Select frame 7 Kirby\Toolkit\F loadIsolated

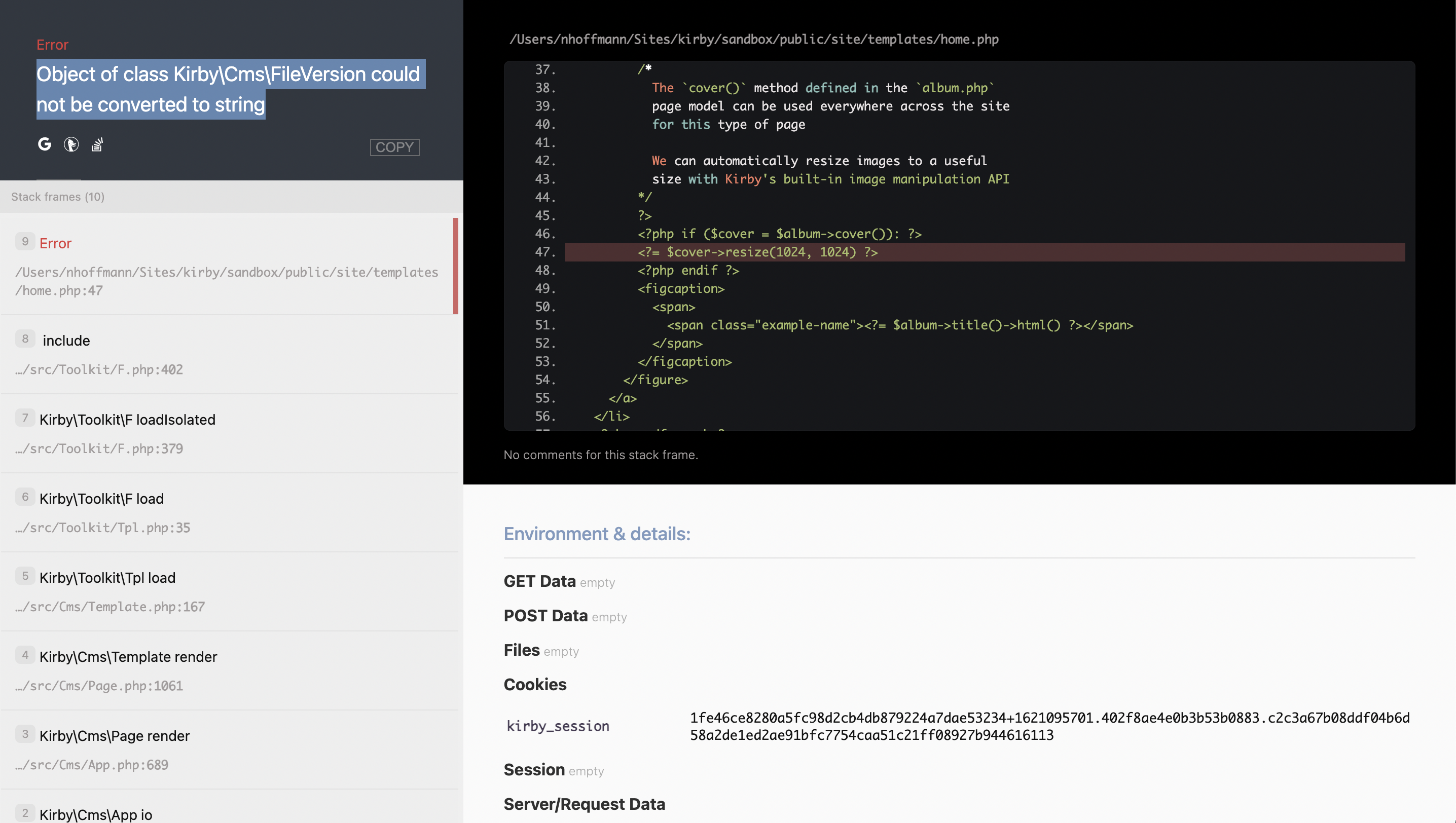(226, 433)
